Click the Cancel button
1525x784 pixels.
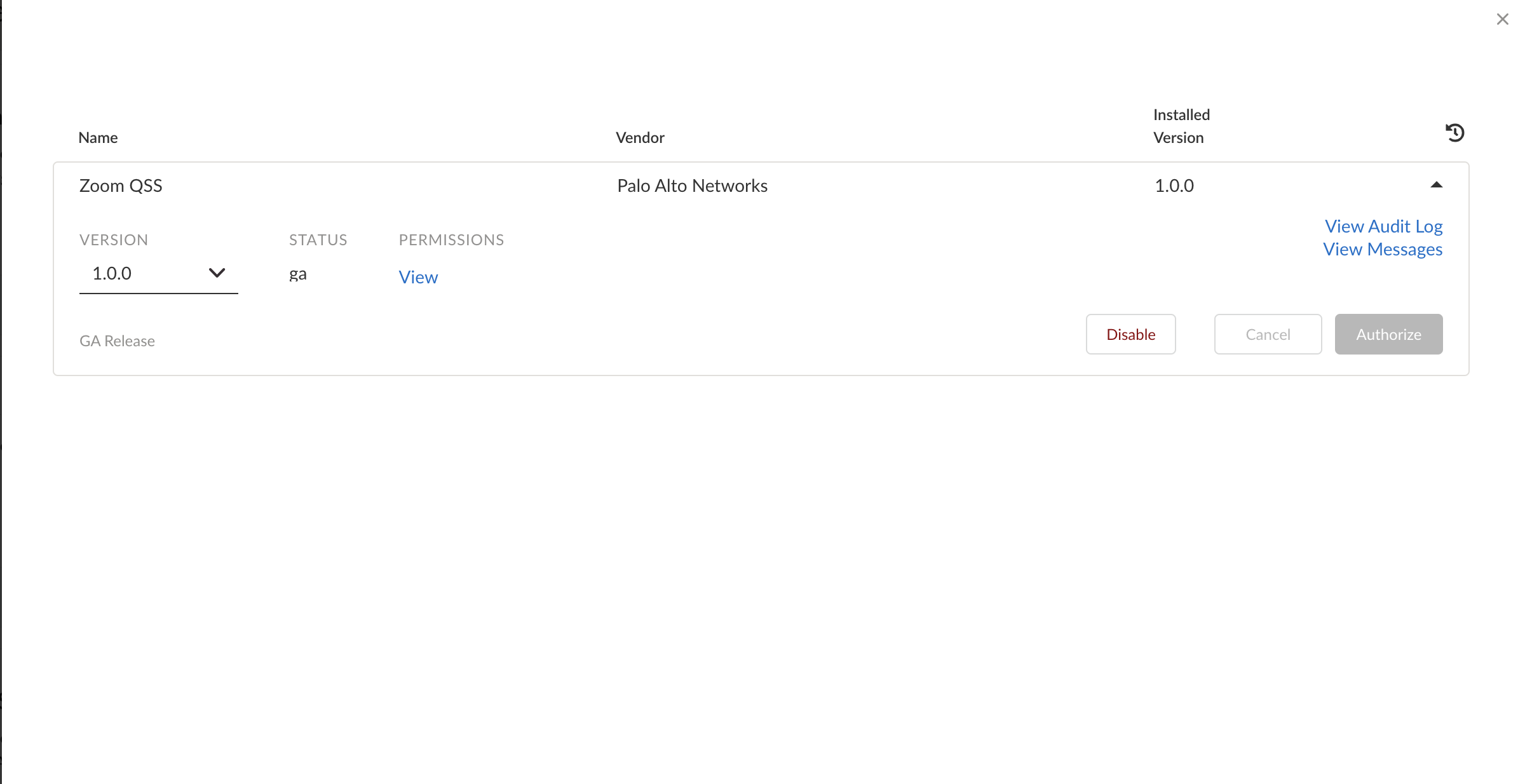click(x=1268, y=334)
